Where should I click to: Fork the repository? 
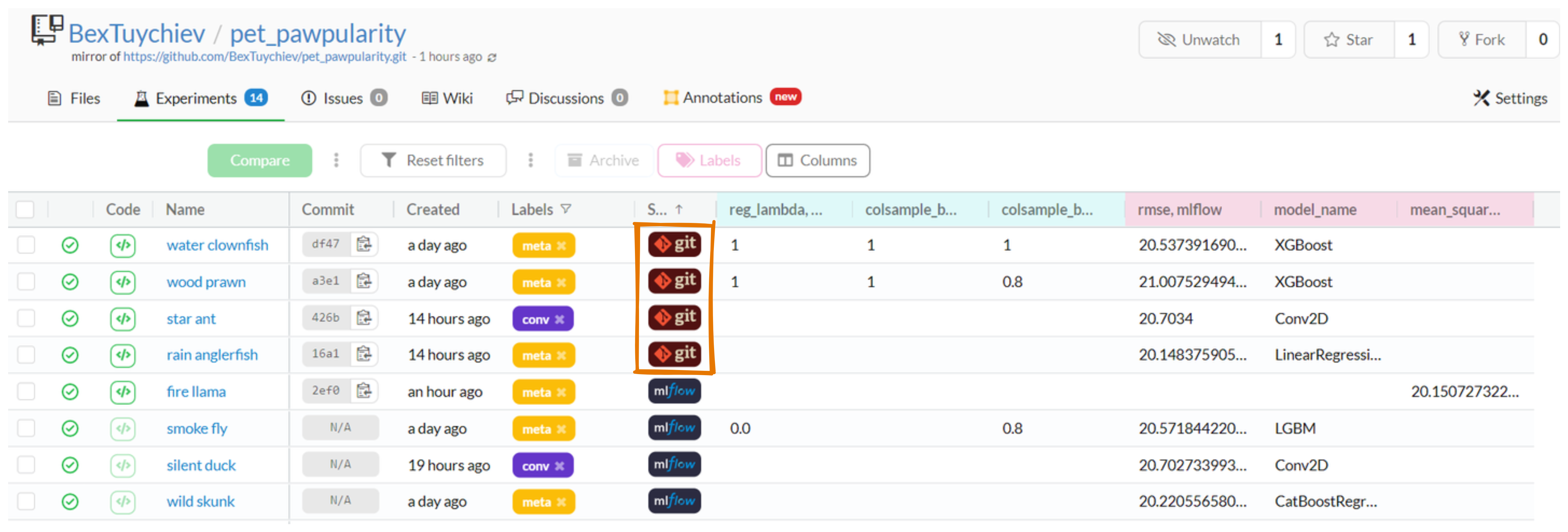[x=1482, y=40]
